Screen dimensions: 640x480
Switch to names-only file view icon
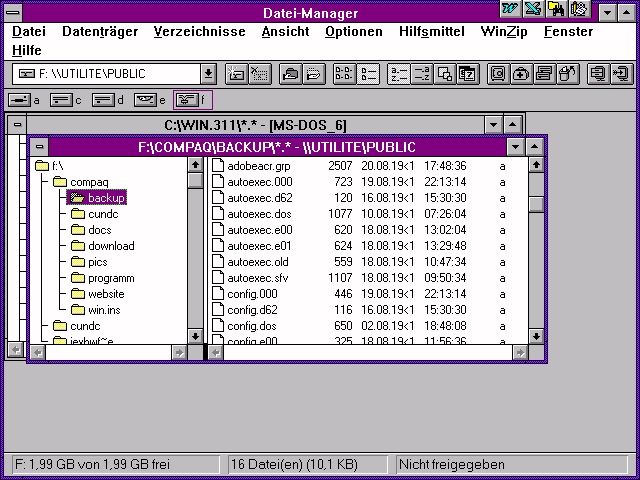pos(344,74)
